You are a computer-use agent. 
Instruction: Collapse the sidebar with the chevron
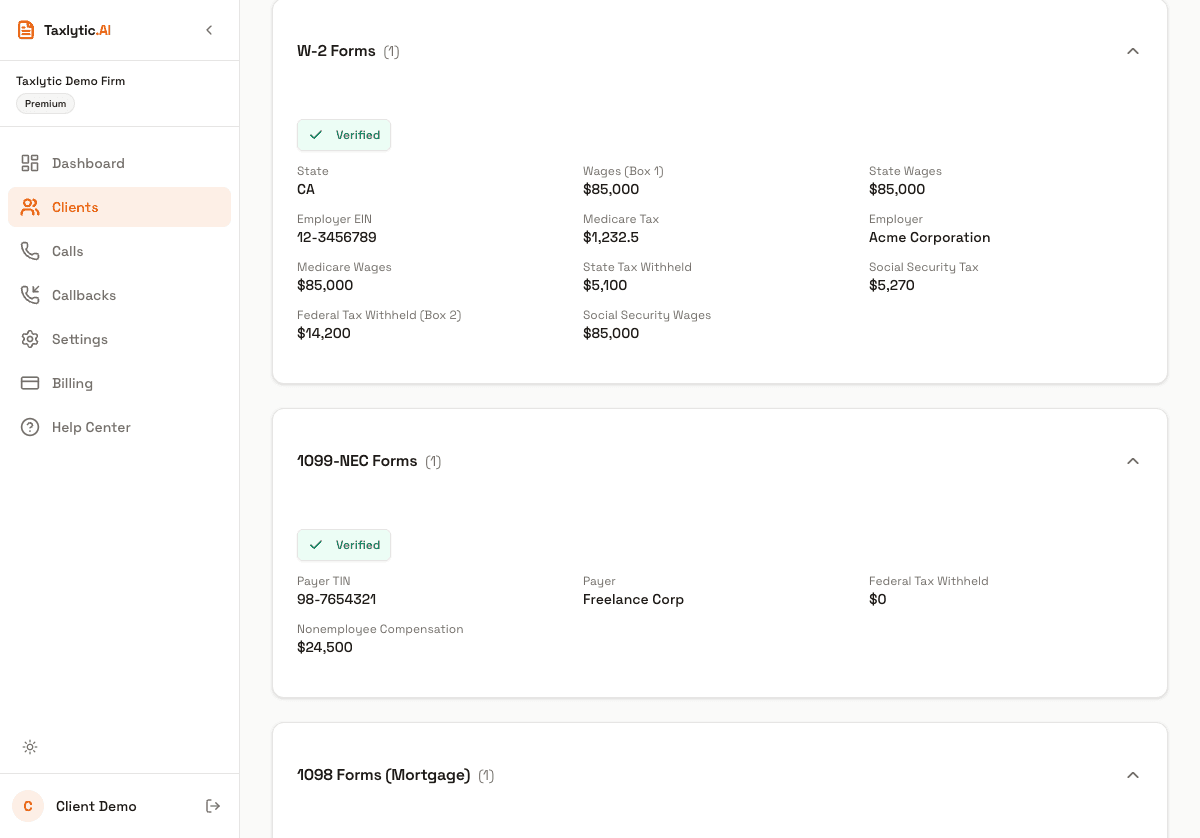click(209, 30)
